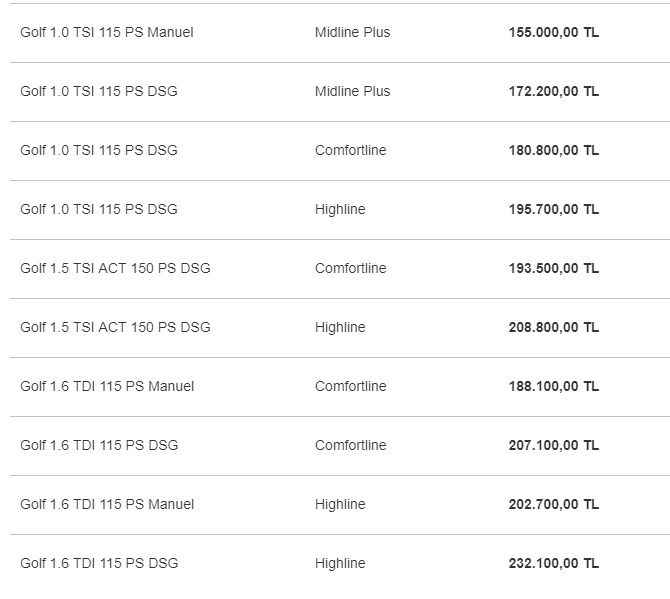Select the 193.500,00 TL price
This screenshot has width=670, height=599.
(553, 268)
